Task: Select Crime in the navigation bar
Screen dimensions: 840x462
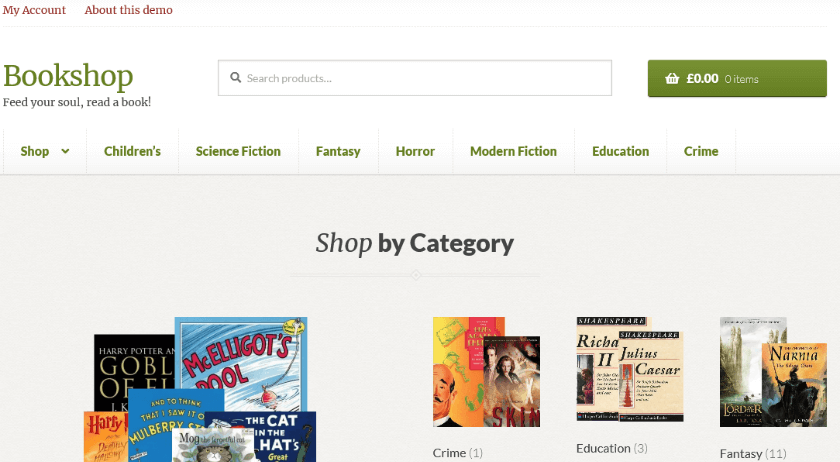Action: click(x=701, y=151)
